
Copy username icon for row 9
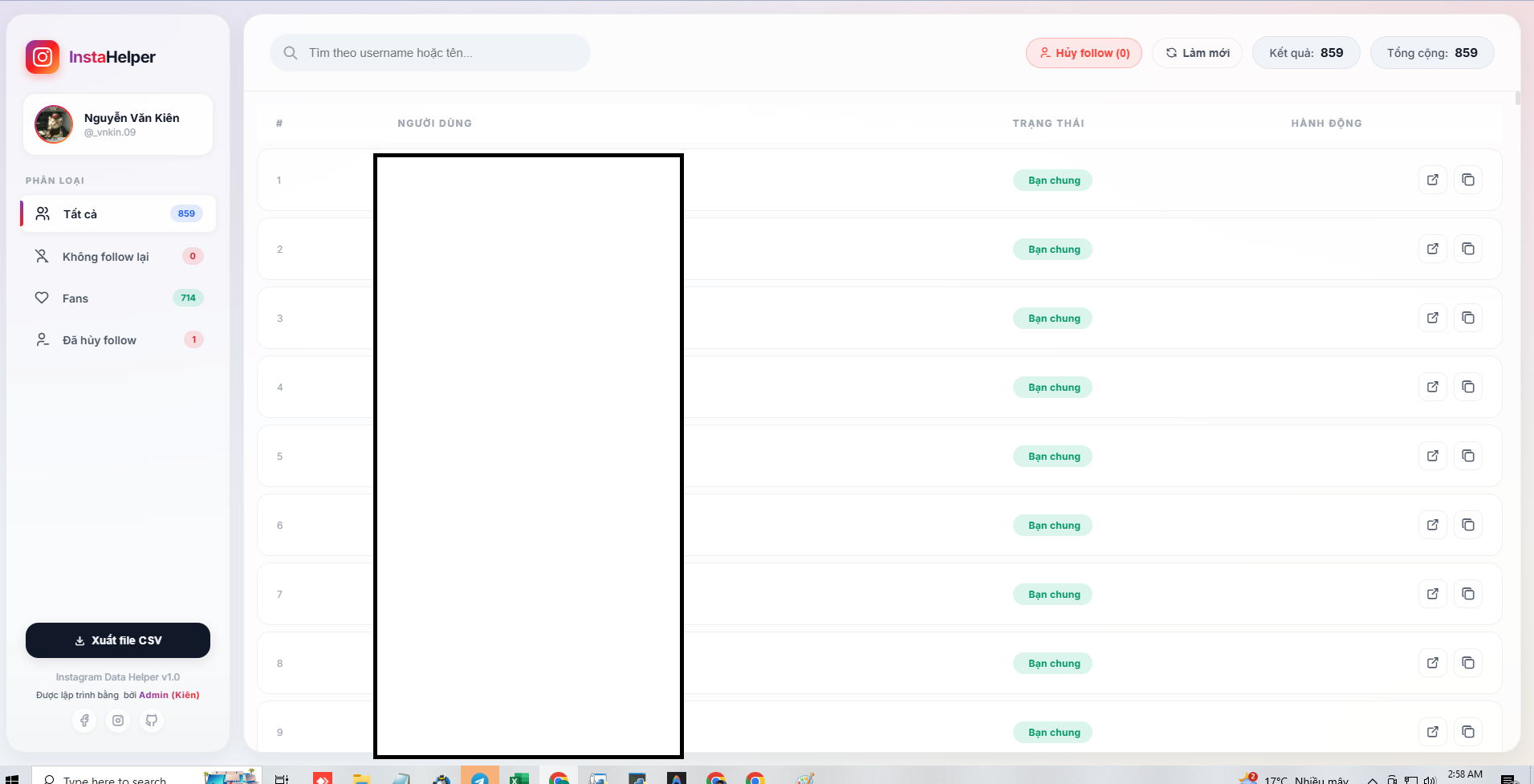point(1468,732)
